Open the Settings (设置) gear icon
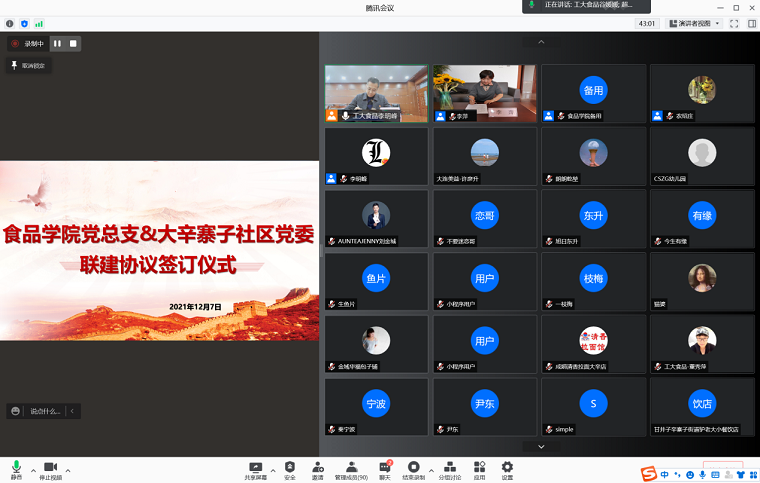The image size is (760, 483). [x=507, y=467]
